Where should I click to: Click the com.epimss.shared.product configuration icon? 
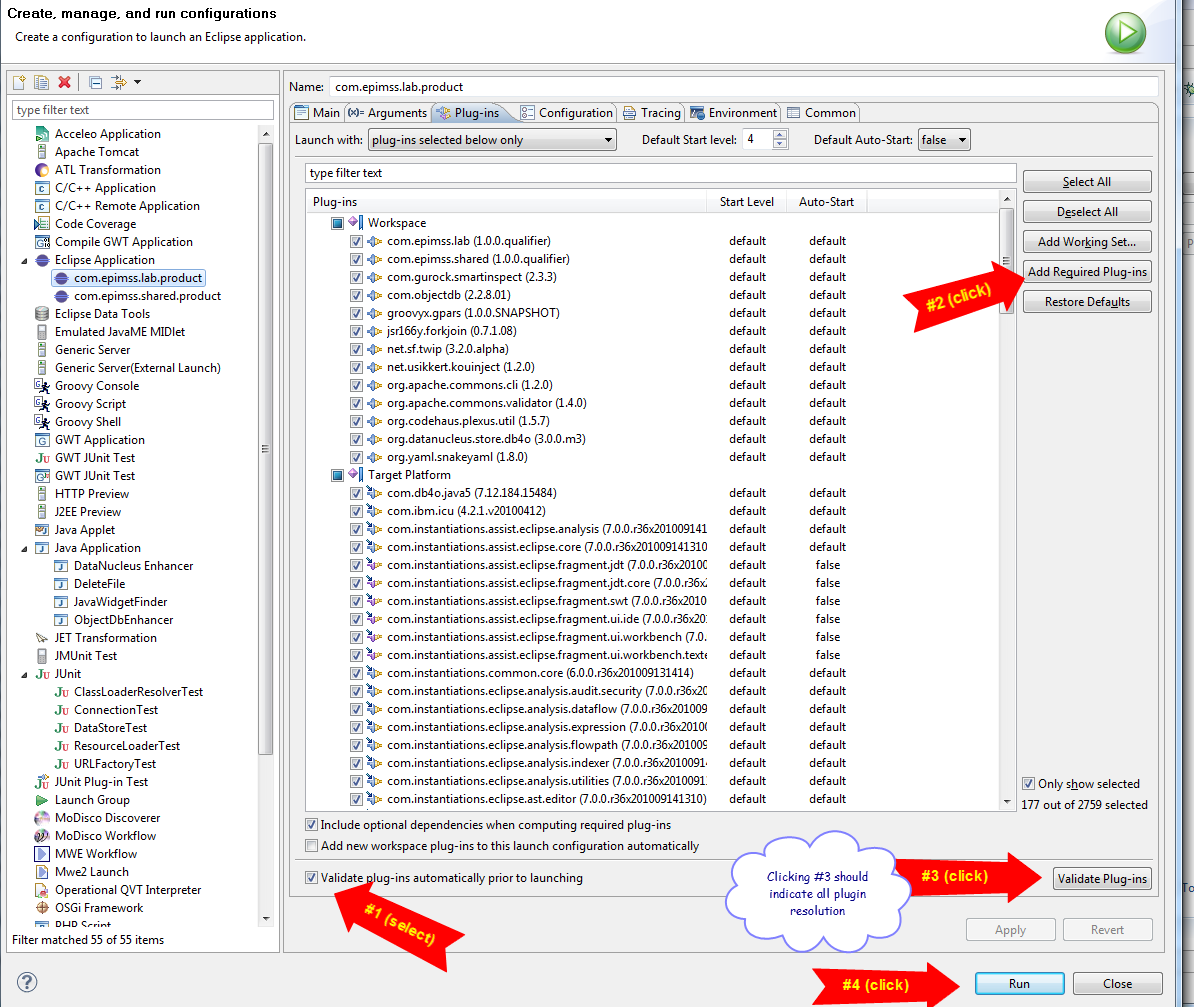click(x=61, y=296)
